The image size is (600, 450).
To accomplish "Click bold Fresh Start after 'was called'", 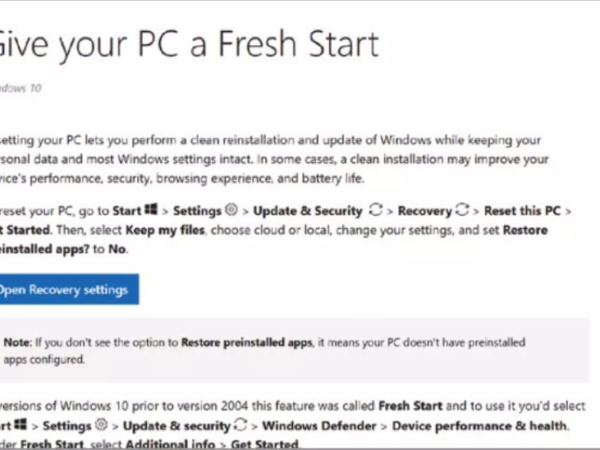I will click(413, 408).
